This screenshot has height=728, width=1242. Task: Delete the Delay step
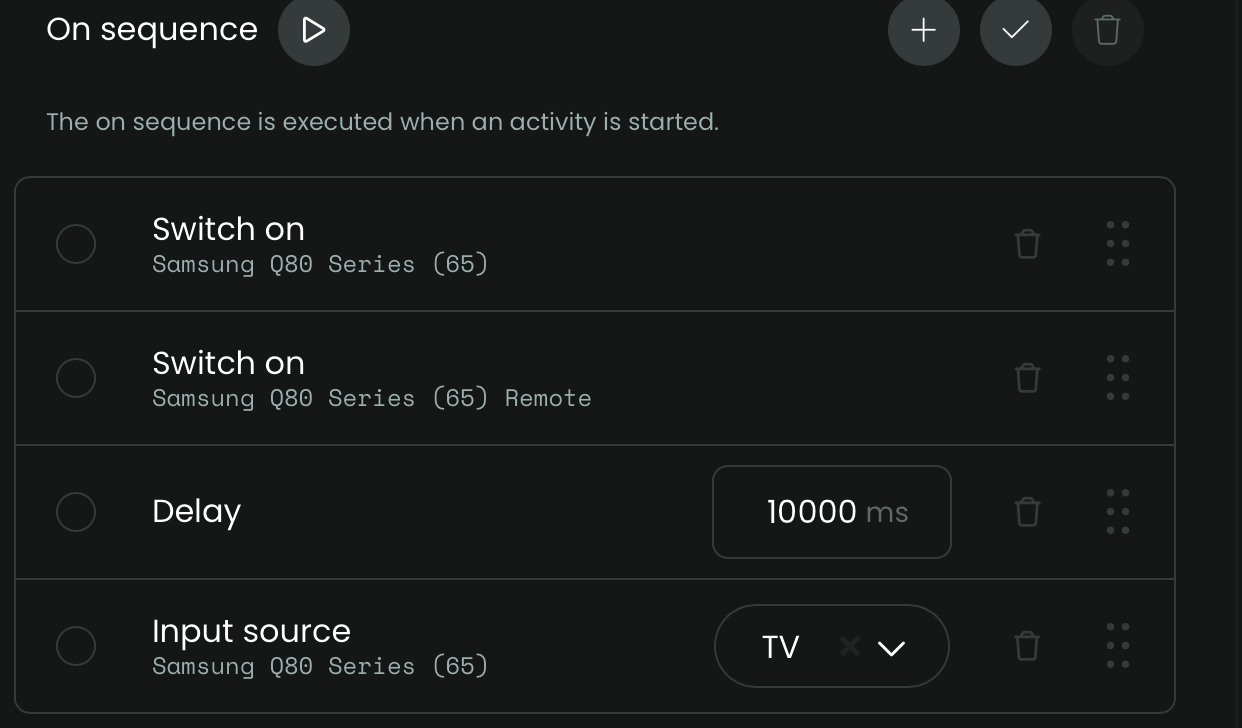click(x=1027, y=512)
